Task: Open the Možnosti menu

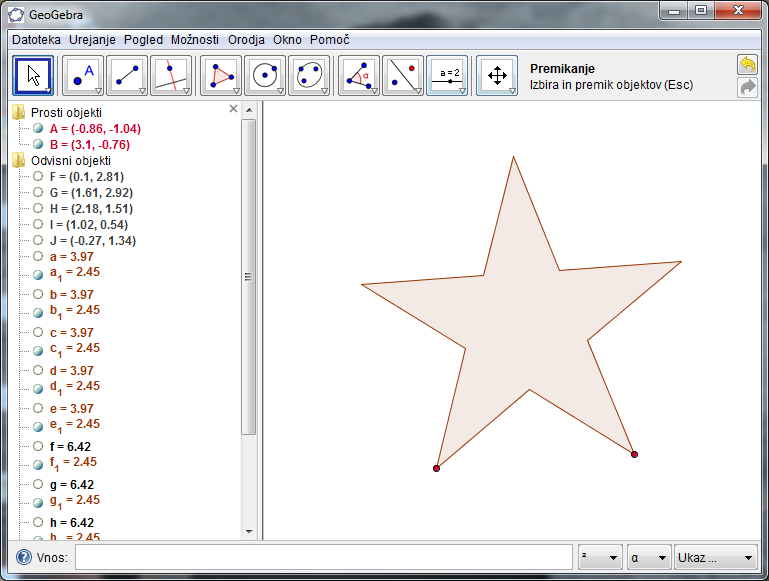Action: pos(195,40)
